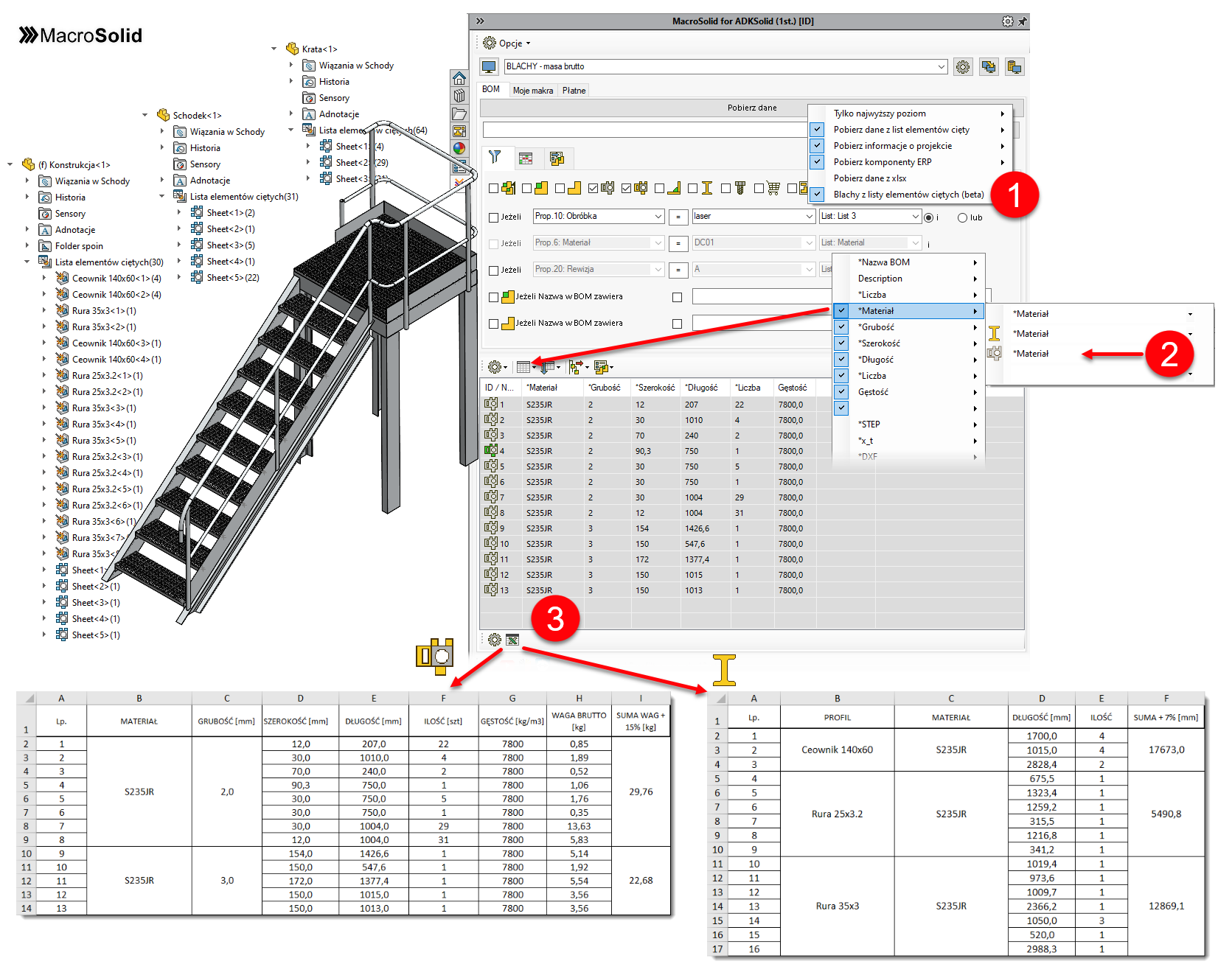Click the tree structure icon above the BOM grid
Viewport: 1232px width, 975px height.
point(575,367)
